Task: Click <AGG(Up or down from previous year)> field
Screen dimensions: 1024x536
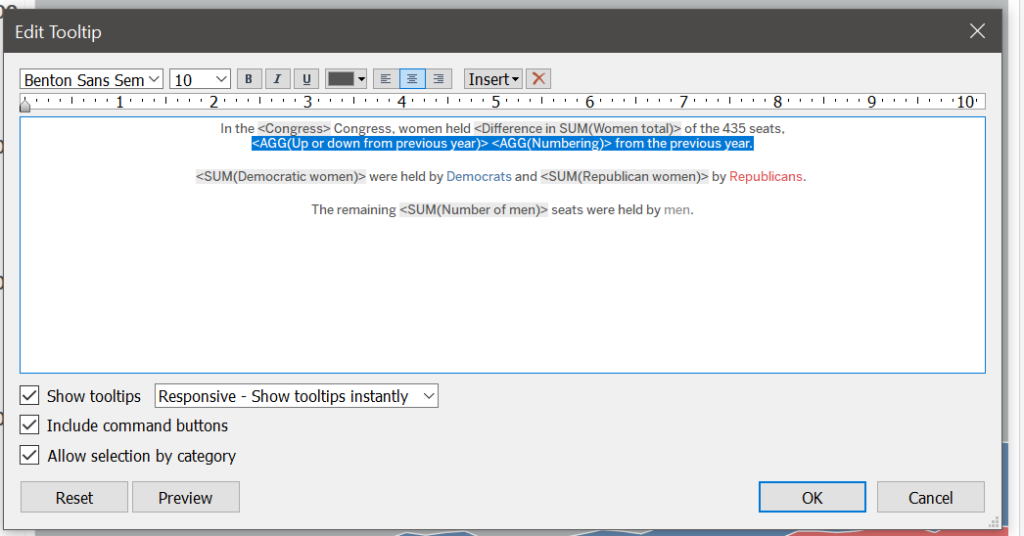Action: pyautogui.click(x=370, y=144)
